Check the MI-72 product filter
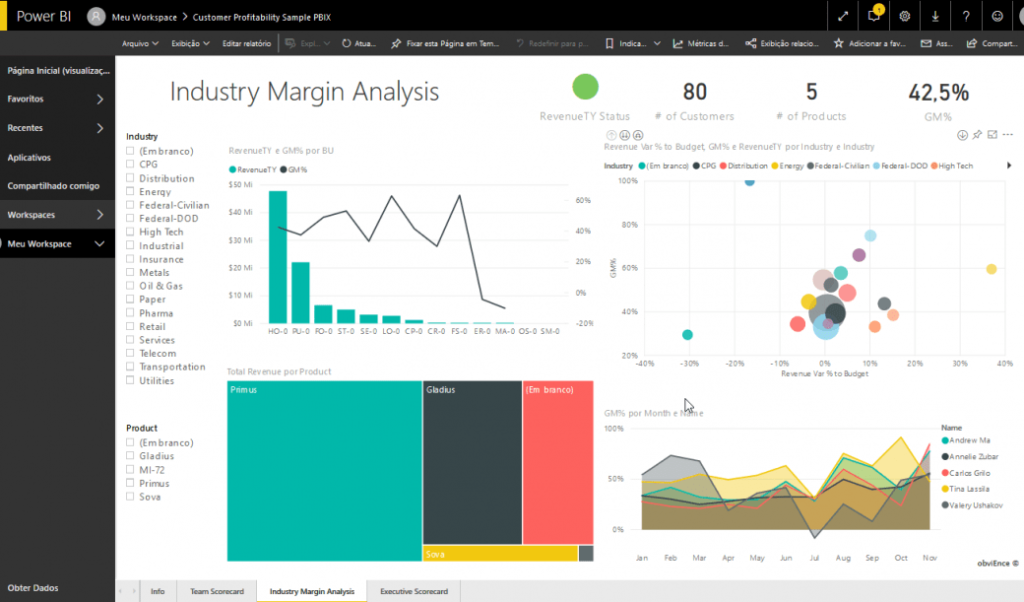The height and width of the screenshot is (602, 1024). click(x=130, y=469)
